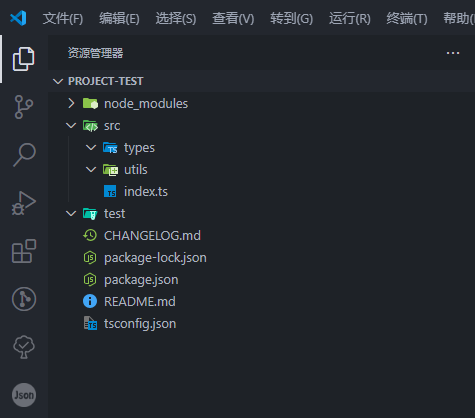Collapse the types folder chevron
Viewport: 475px width, 418px height.
click(x=91, y=148)
